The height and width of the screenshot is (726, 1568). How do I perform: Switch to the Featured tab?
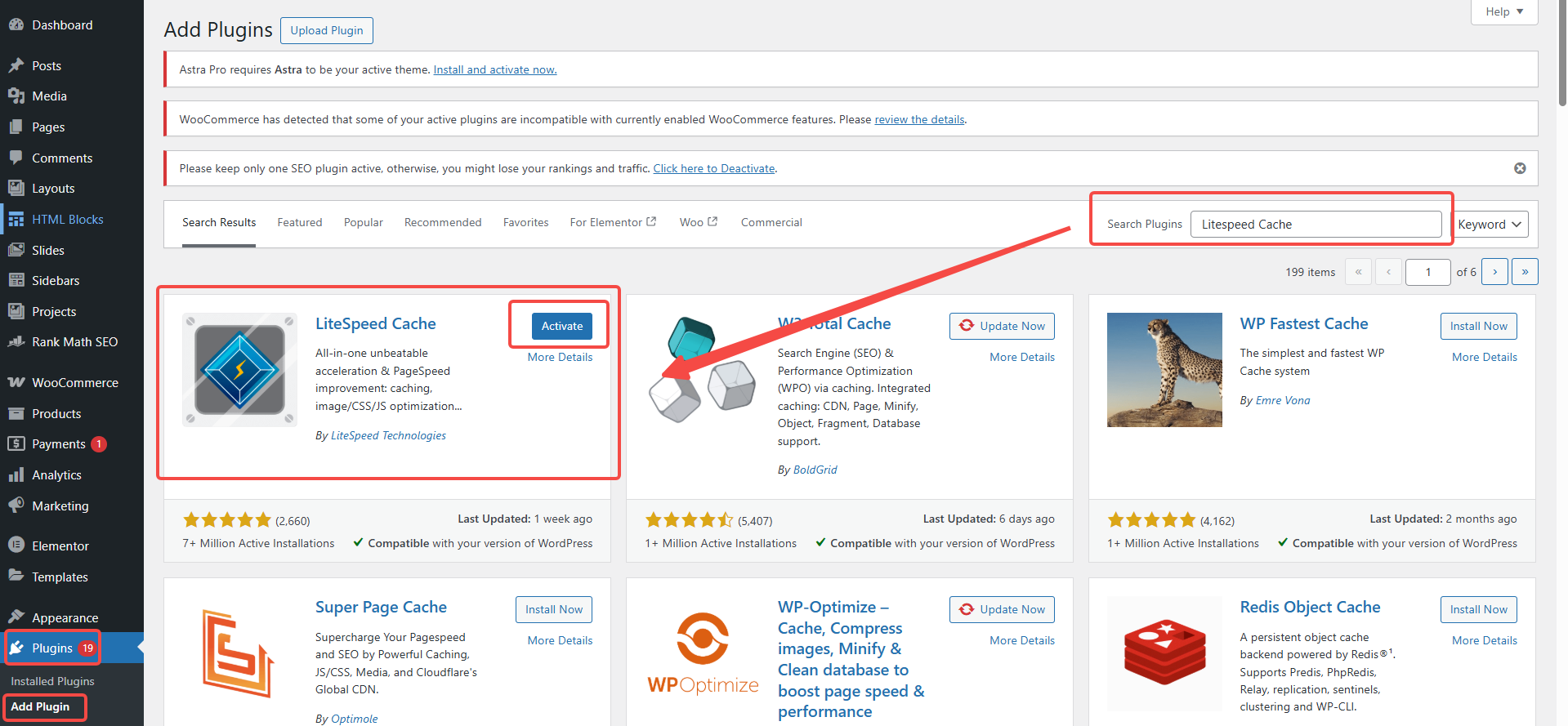coord(300,222)
